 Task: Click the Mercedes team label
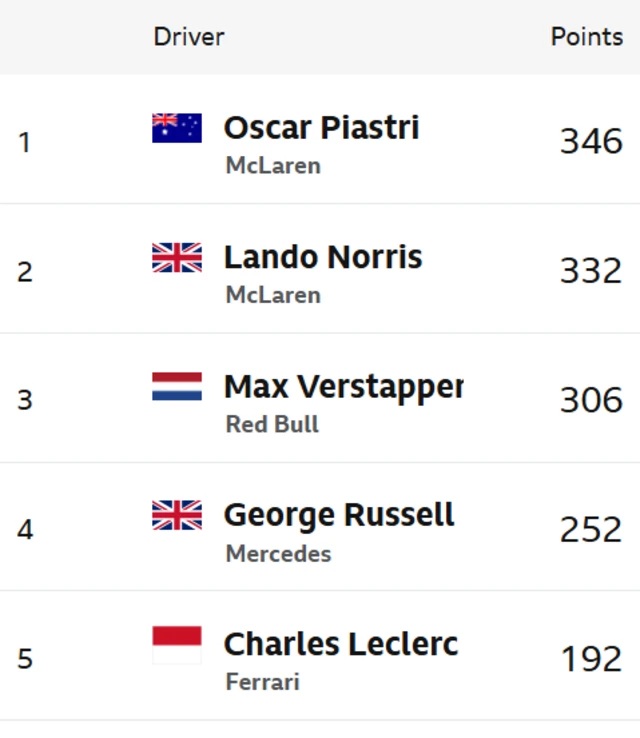(278, 553)
